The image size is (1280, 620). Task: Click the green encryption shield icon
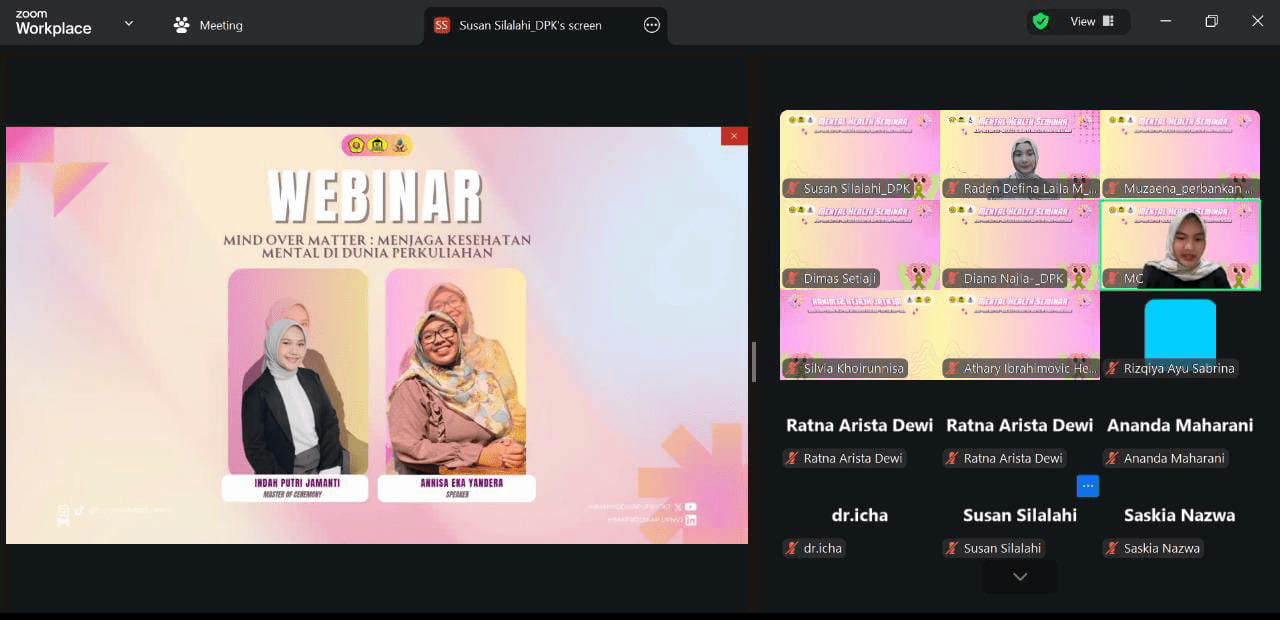click(x=1041, y=21)
